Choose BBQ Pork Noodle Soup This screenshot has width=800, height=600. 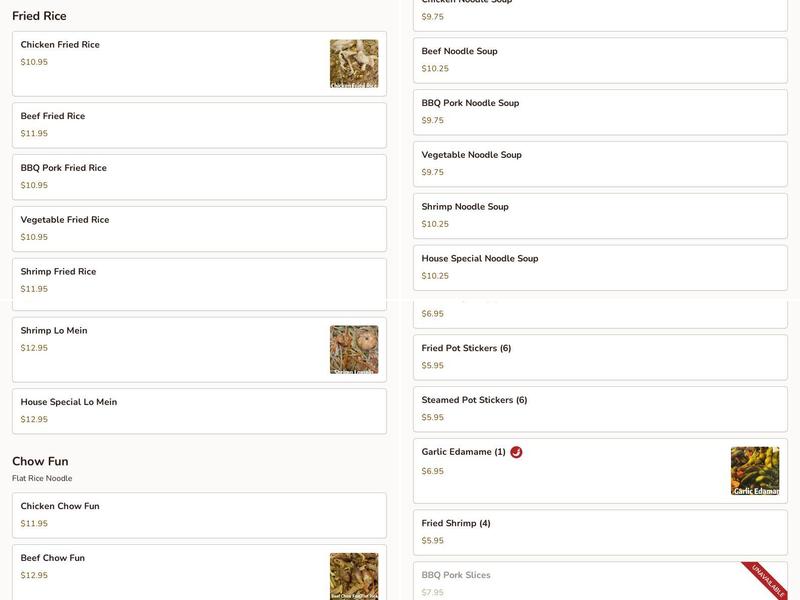click(601, 112)
